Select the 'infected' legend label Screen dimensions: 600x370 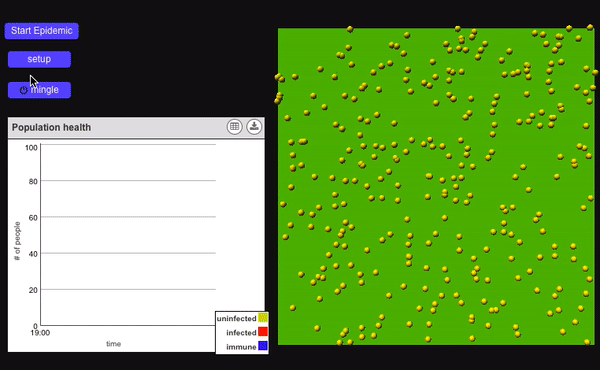(x=241, y=333)
